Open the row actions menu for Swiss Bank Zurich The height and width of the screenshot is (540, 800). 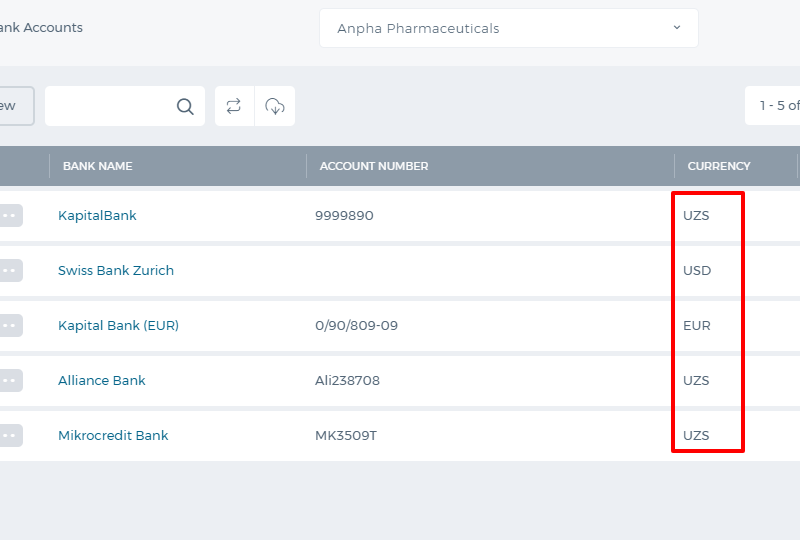click(x=10, y=271)
